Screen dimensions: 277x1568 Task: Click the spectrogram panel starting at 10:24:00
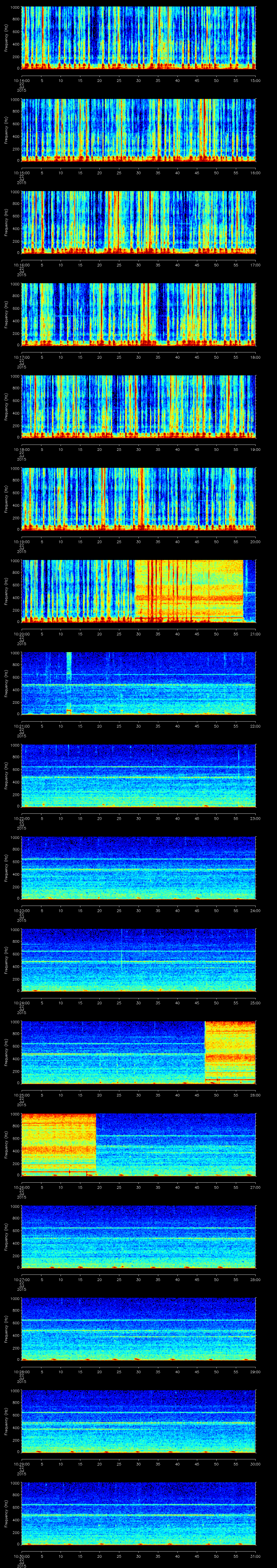pyautogui.click(x=139, y=960)
